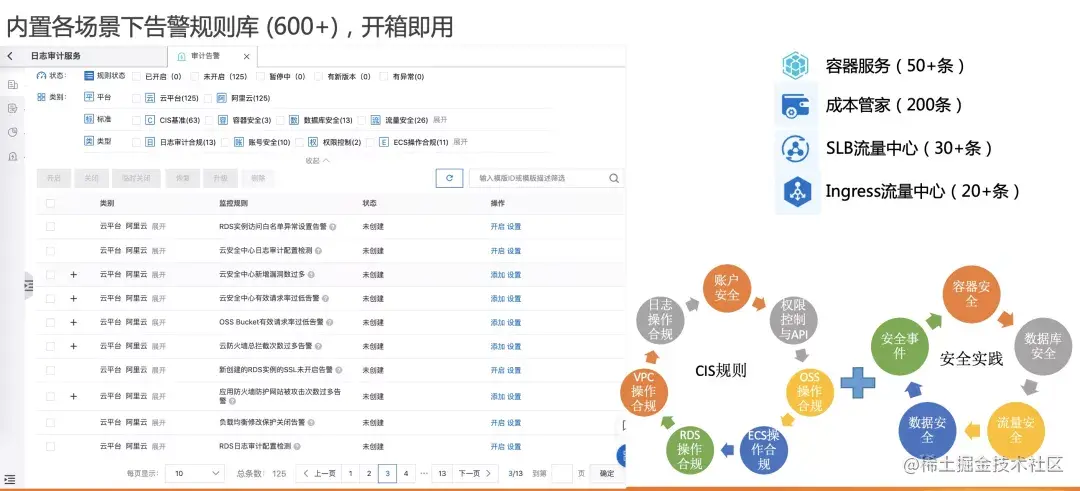Click the help icon beside RDS实例访问白名单异常设置告警
Viewport: 1080px width, 491px height.
coord(333,227)
